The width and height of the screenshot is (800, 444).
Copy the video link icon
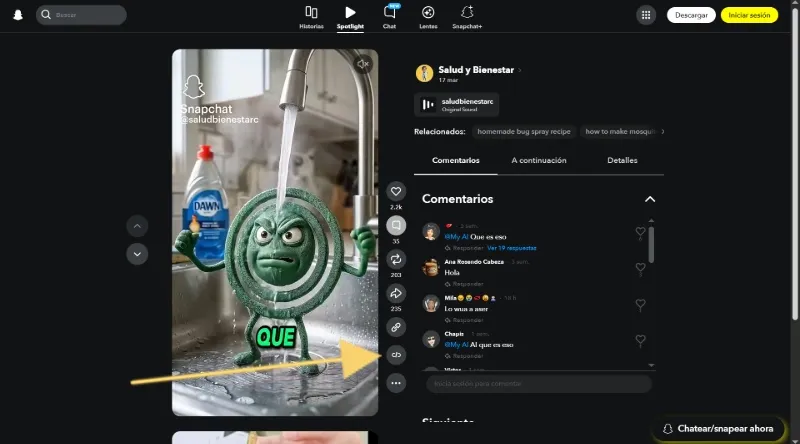[x=396, y=327]
